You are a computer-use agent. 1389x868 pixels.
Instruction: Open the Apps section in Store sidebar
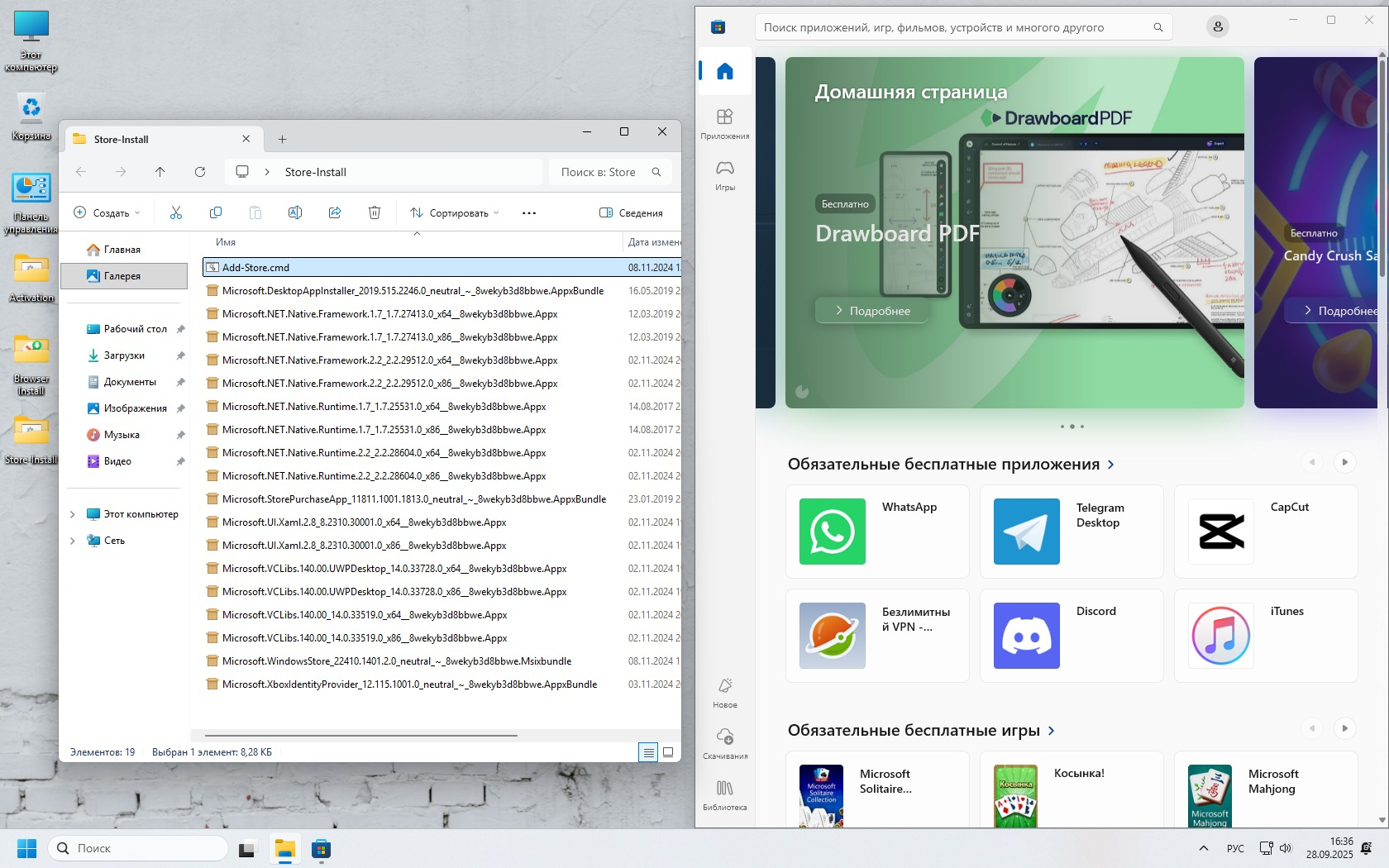[725, 123]
